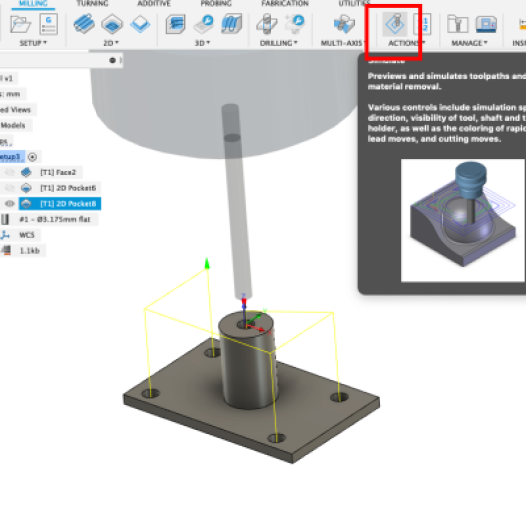The width and height of the screenshot is (526, 526).
Task: Click the Drill tool icon
Action: pos(267,24)
